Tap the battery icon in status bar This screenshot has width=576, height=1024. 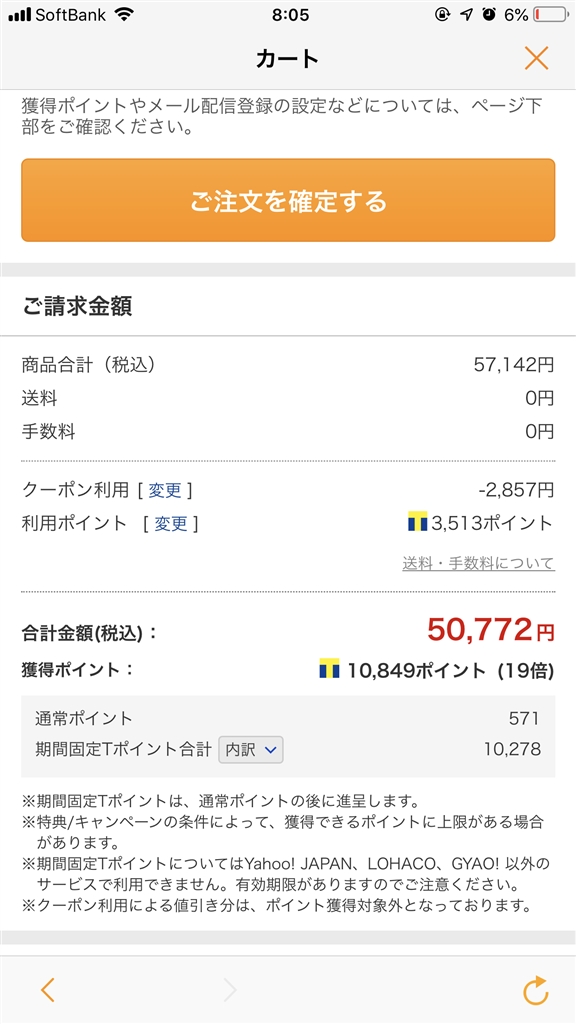click(x=551, y=14)
